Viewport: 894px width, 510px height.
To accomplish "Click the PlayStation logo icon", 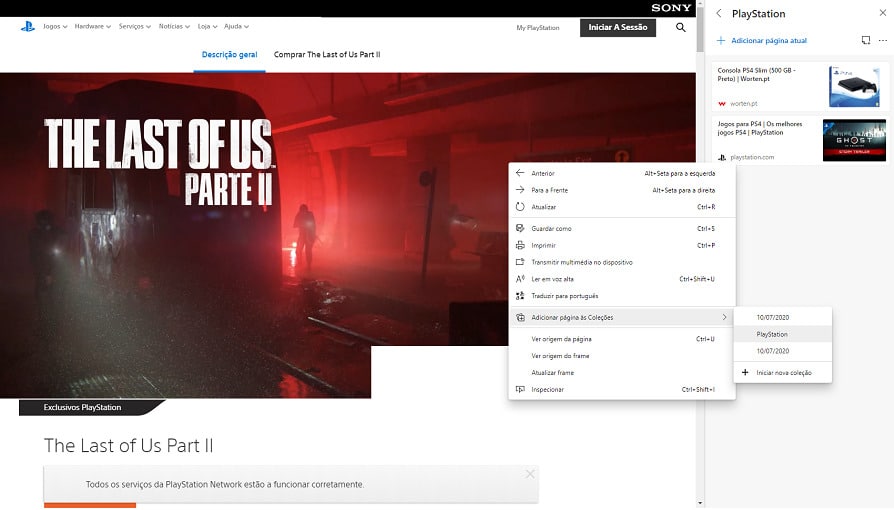I will coord(27,26).
